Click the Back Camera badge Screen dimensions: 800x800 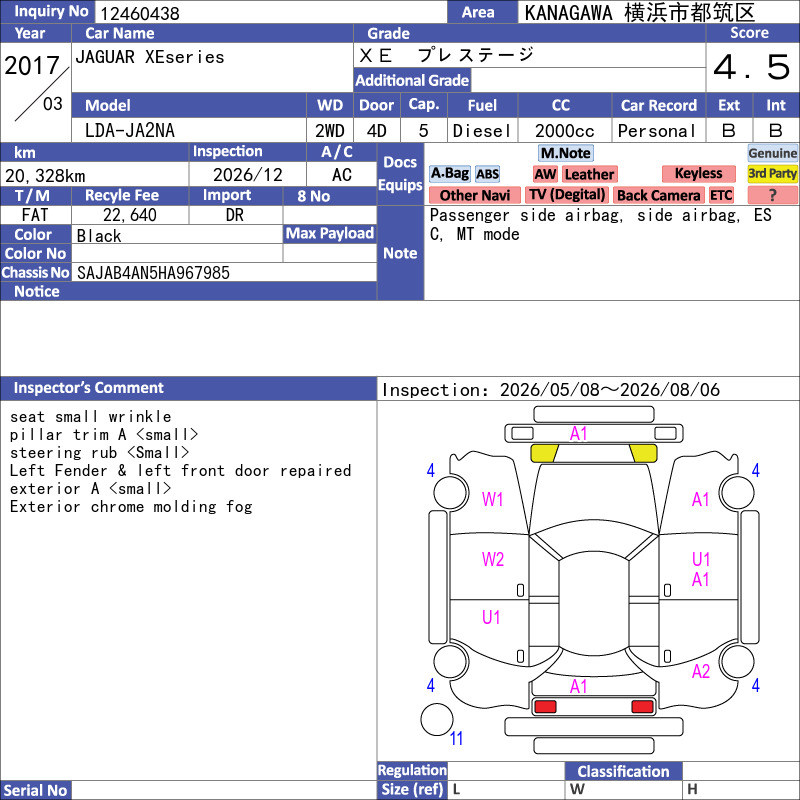pyautogui.click(x=659, y=195)
